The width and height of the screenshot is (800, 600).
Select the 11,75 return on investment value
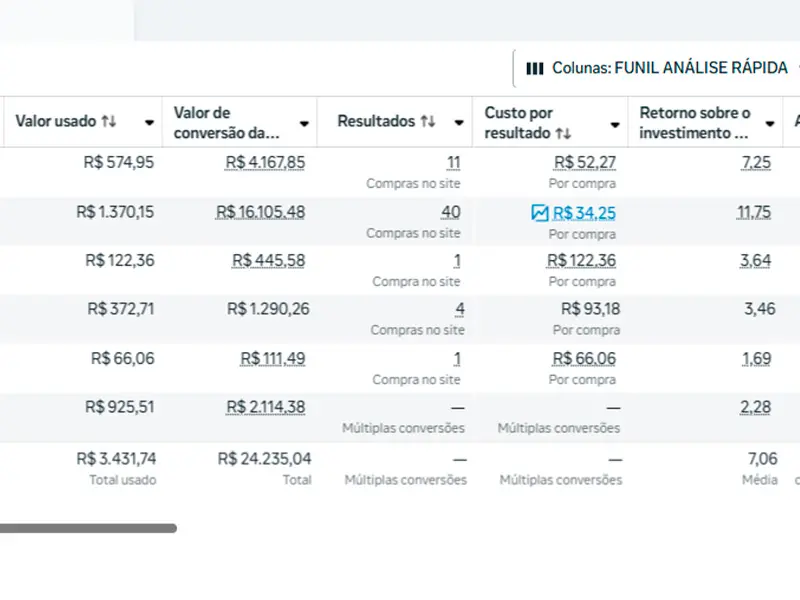(x=754, y=212)
